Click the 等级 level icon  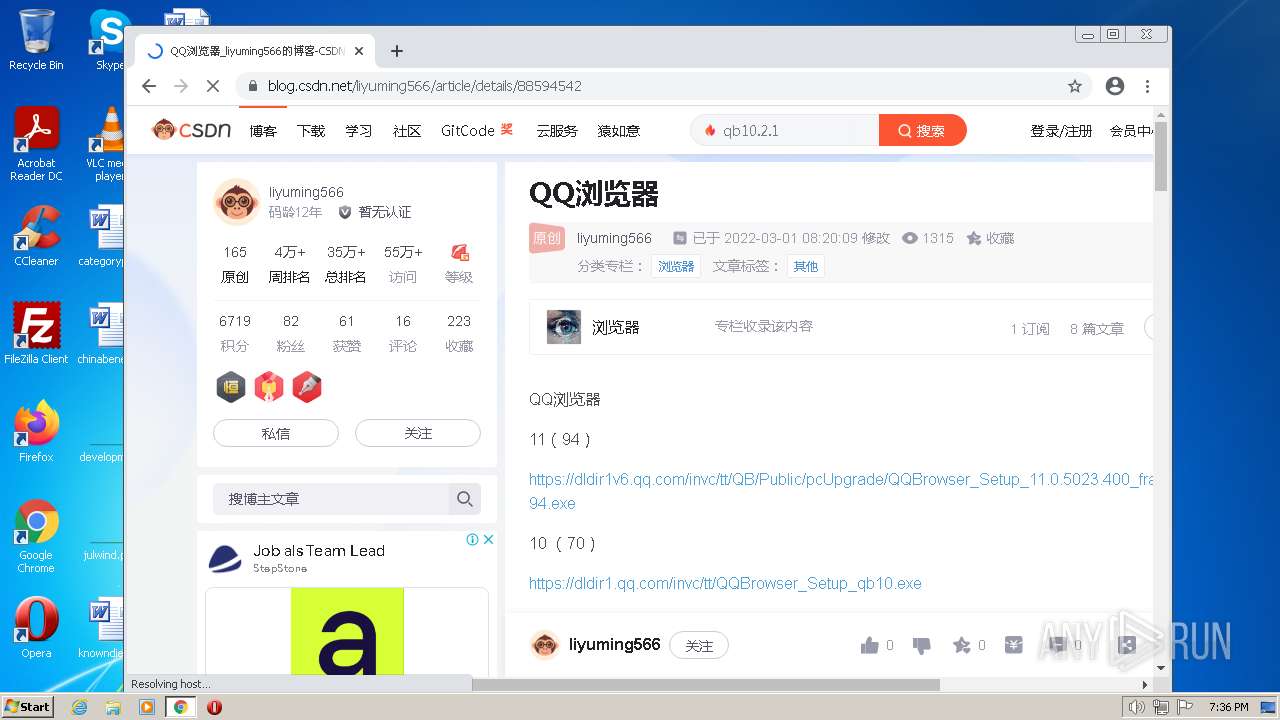(459, 252)
